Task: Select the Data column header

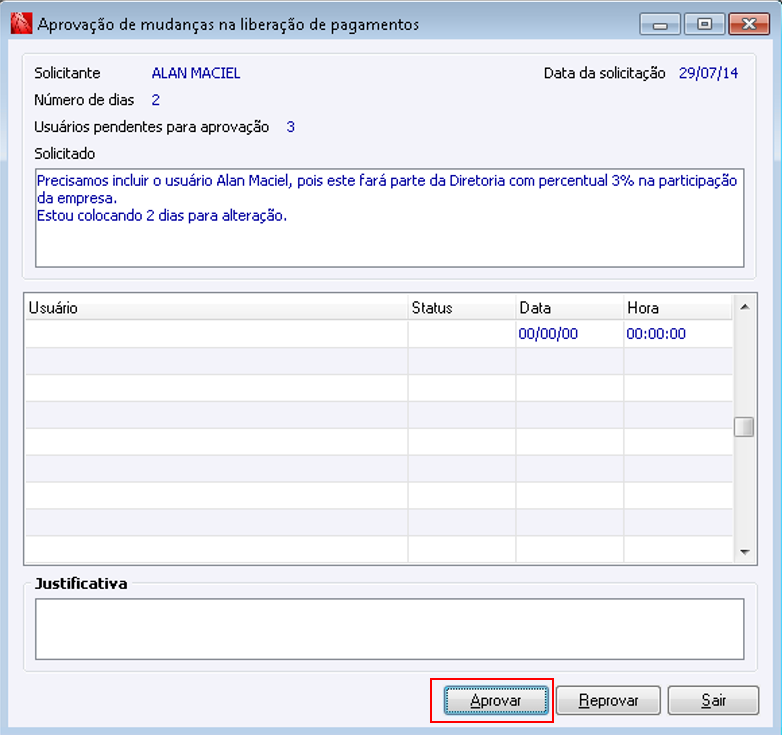Action: click(570, 308)
